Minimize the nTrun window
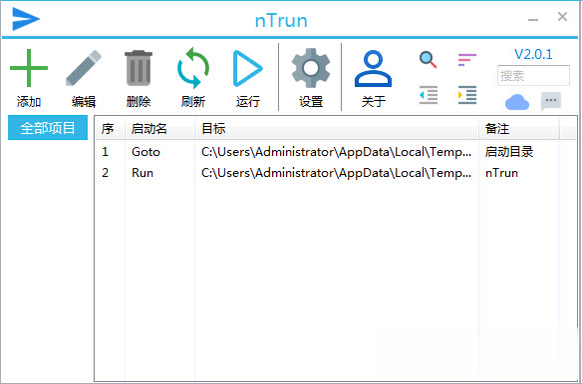Image resolution: width=582 pixels, height=384 pixels. (x=533, y=19)
